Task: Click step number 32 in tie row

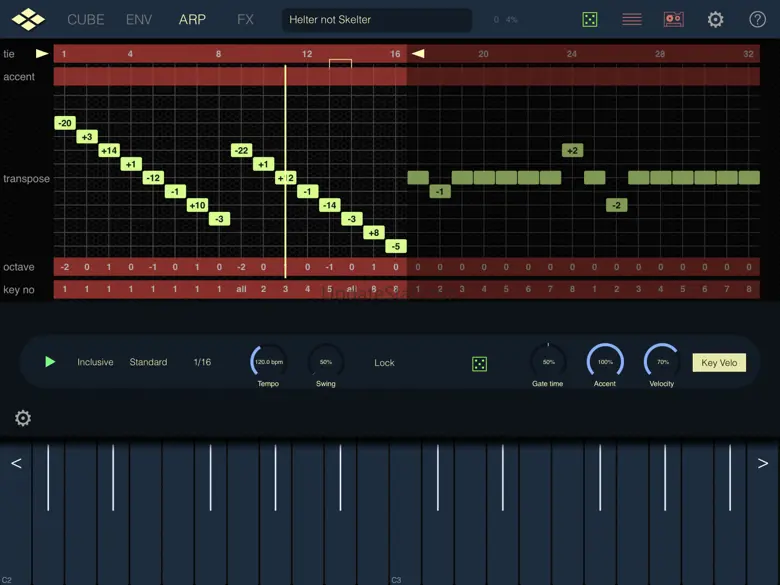Action: tap(748, 54)
